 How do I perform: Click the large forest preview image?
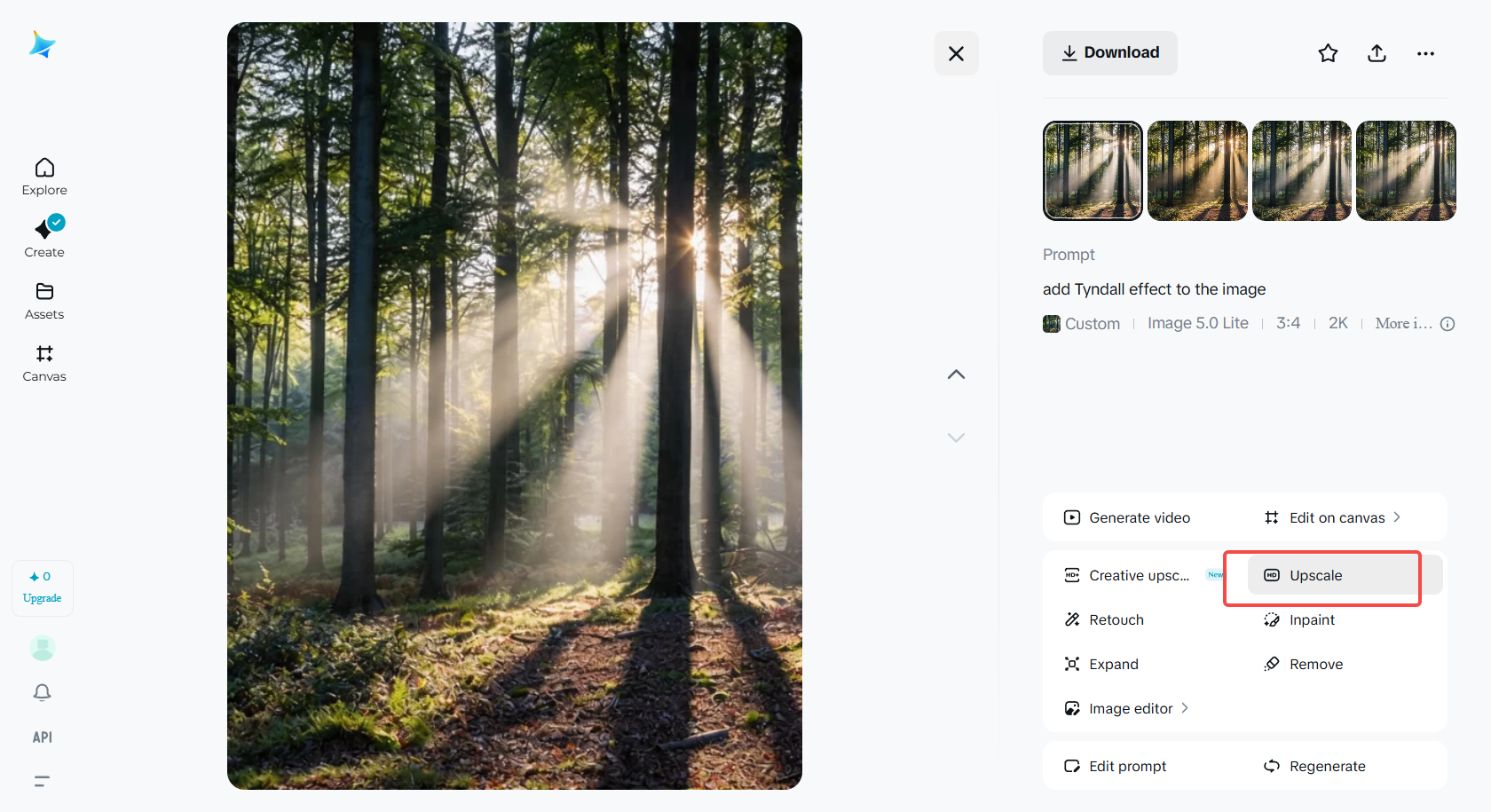(515, 406)
